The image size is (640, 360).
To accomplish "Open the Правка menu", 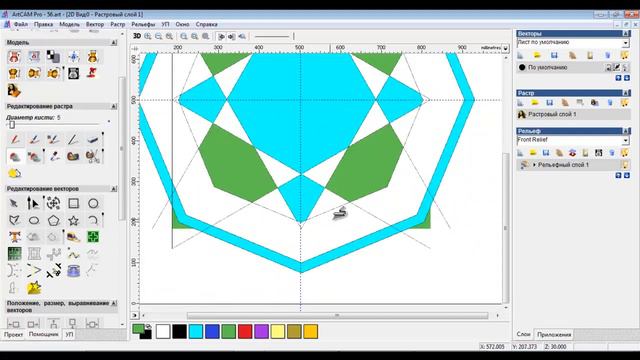I will (x=43, y=24).
